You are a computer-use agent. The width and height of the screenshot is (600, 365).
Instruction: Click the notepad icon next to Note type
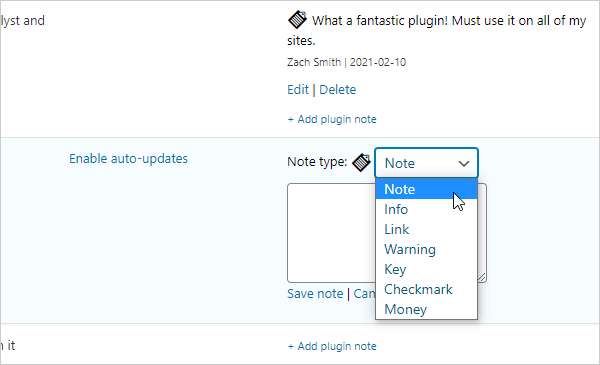[x=361, y=162]
